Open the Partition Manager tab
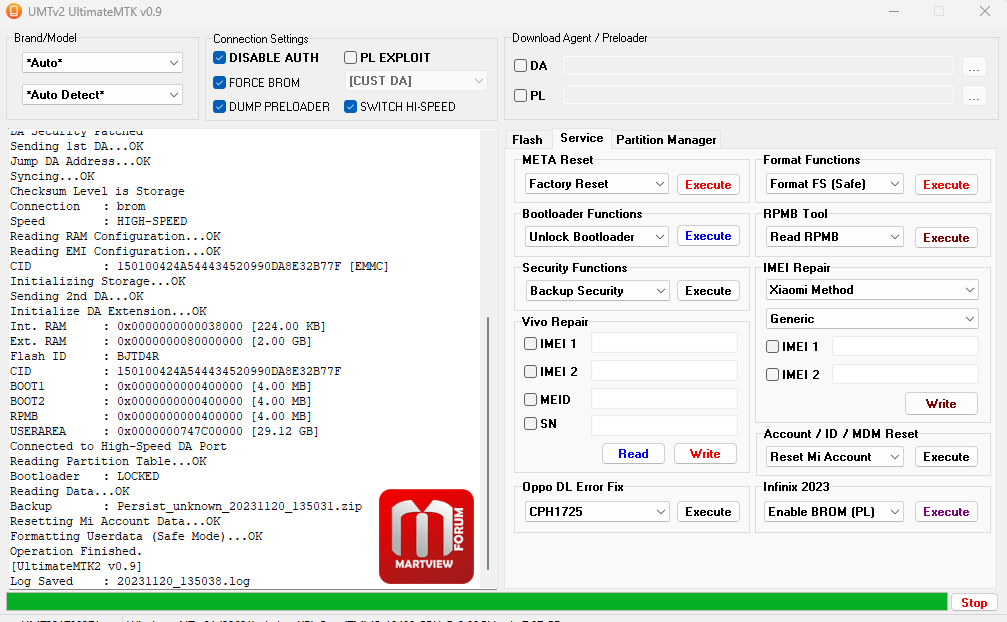 666,139
